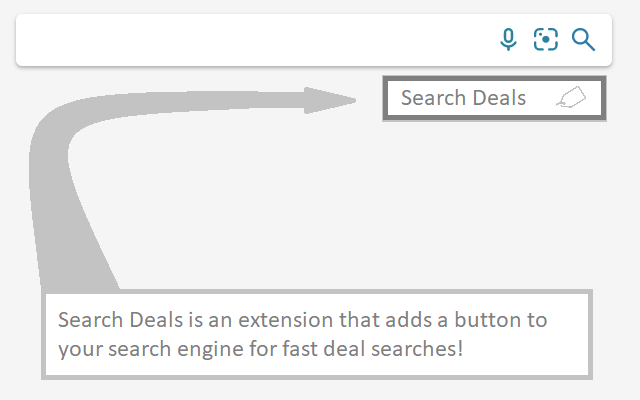640x400 pixels.
Task: Open image search via the camera lens icon
Action: coord(545,40)
